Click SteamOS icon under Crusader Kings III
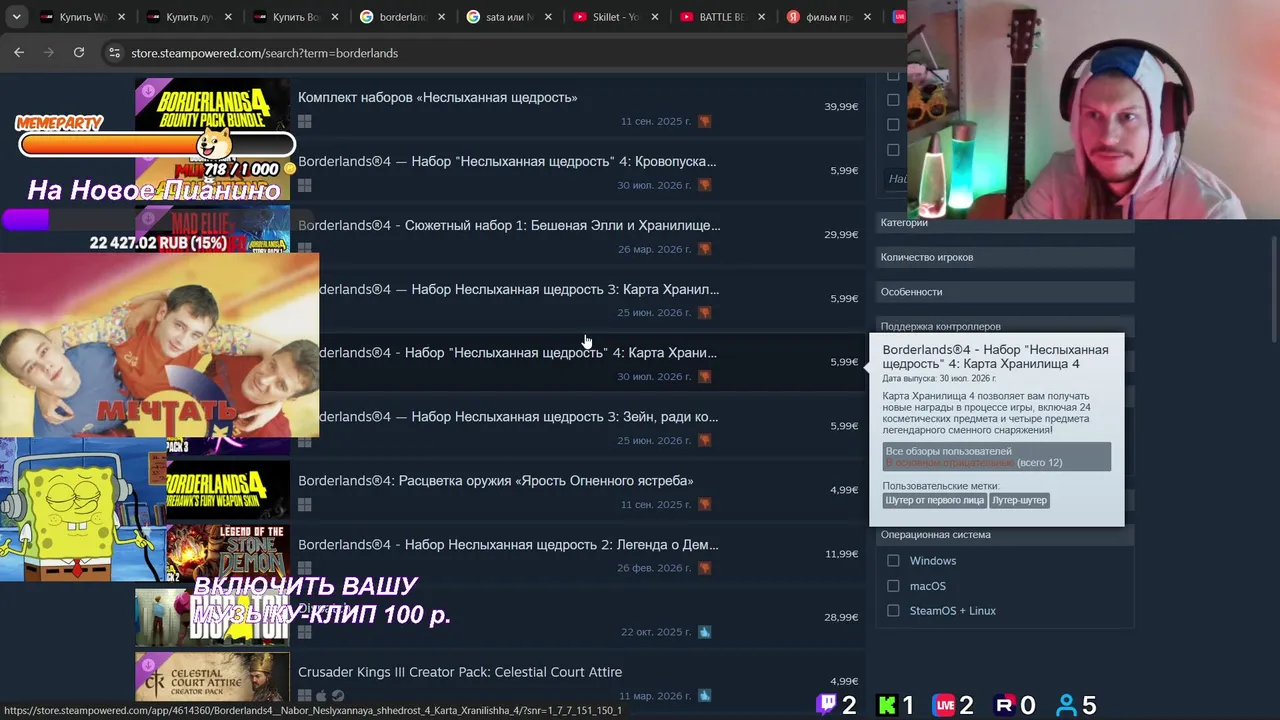Viewport: 1280px width, 720px height. click(338, 696)
